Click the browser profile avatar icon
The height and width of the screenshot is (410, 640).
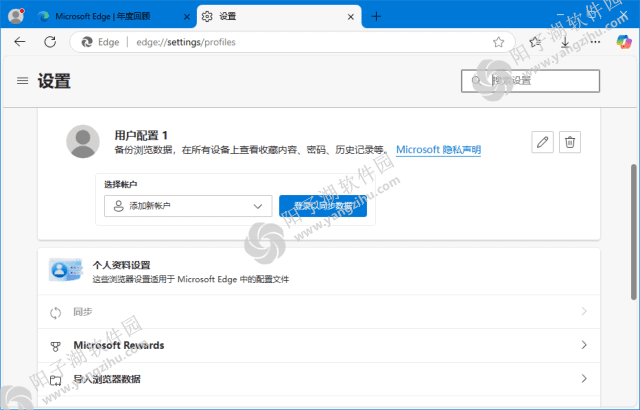point(16,16)
